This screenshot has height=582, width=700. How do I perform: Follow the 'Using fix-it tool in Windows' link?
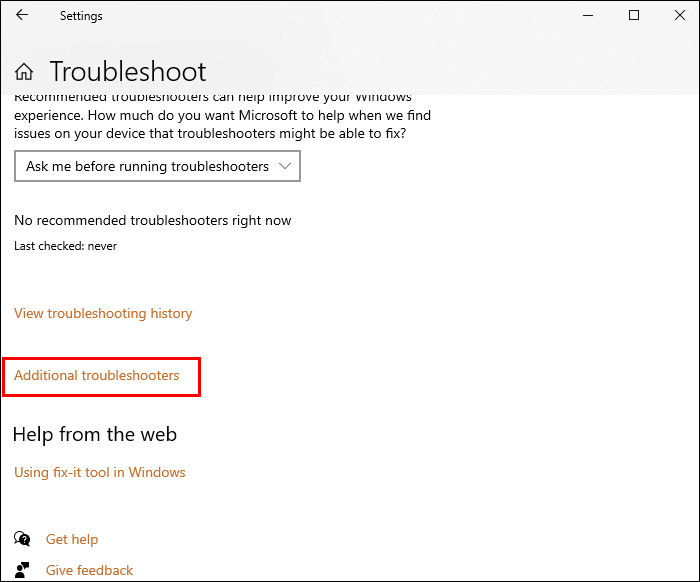click(x=100, y=472)
